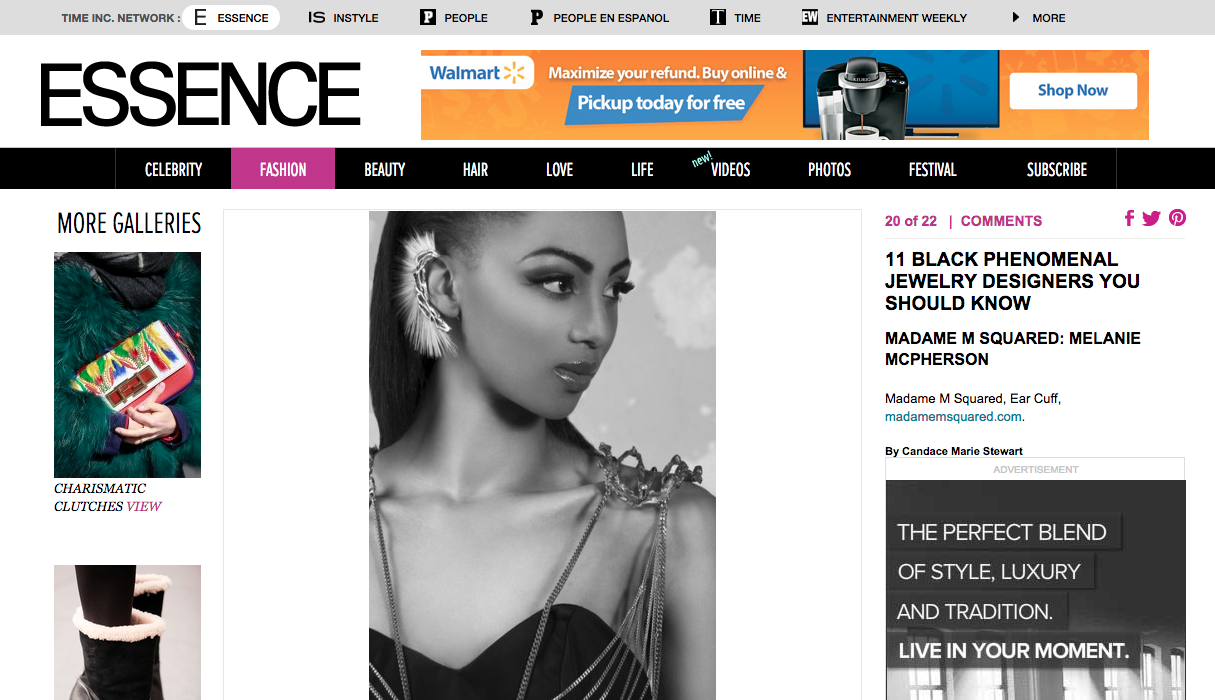Go to the Hair section
Viewport: 1215px width, 700px height.
pyautogui.click(x=475, y=169)
